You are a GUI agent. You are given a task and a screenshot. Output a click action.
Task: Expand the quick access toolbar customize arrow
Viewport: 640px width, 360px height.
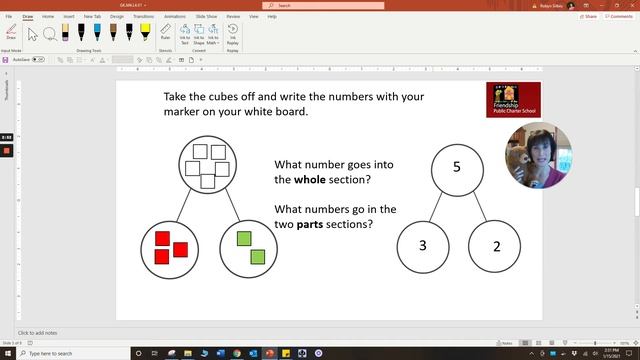pos(201,60)
